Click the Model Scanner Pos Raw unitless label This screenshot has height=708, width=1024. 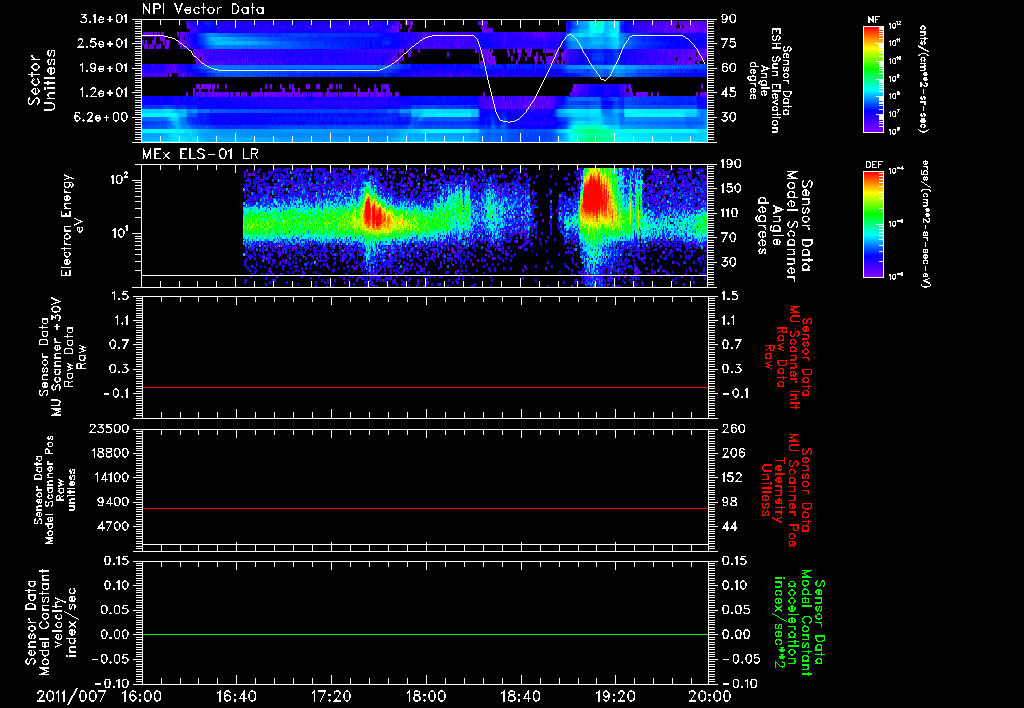point(54,490)
